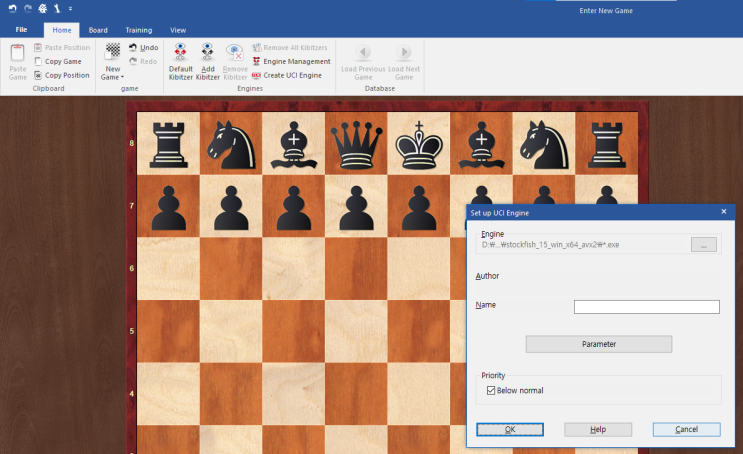Click the Parameter button
The width and height of the screenshot is (743, 454).
tap(598, 344)
